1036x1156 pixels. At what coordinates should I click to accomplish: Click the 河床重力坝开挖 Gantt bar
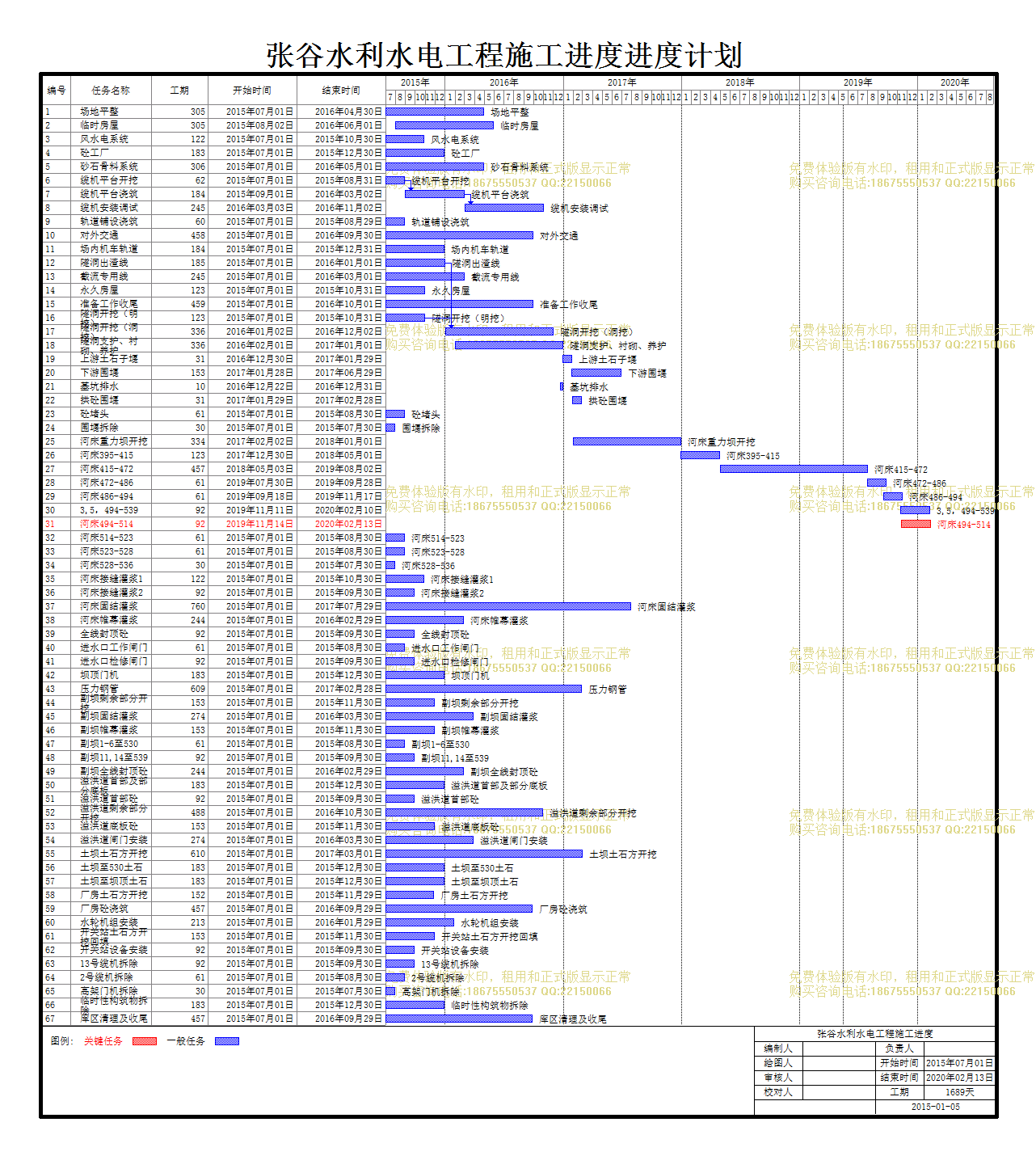point(627,441)
